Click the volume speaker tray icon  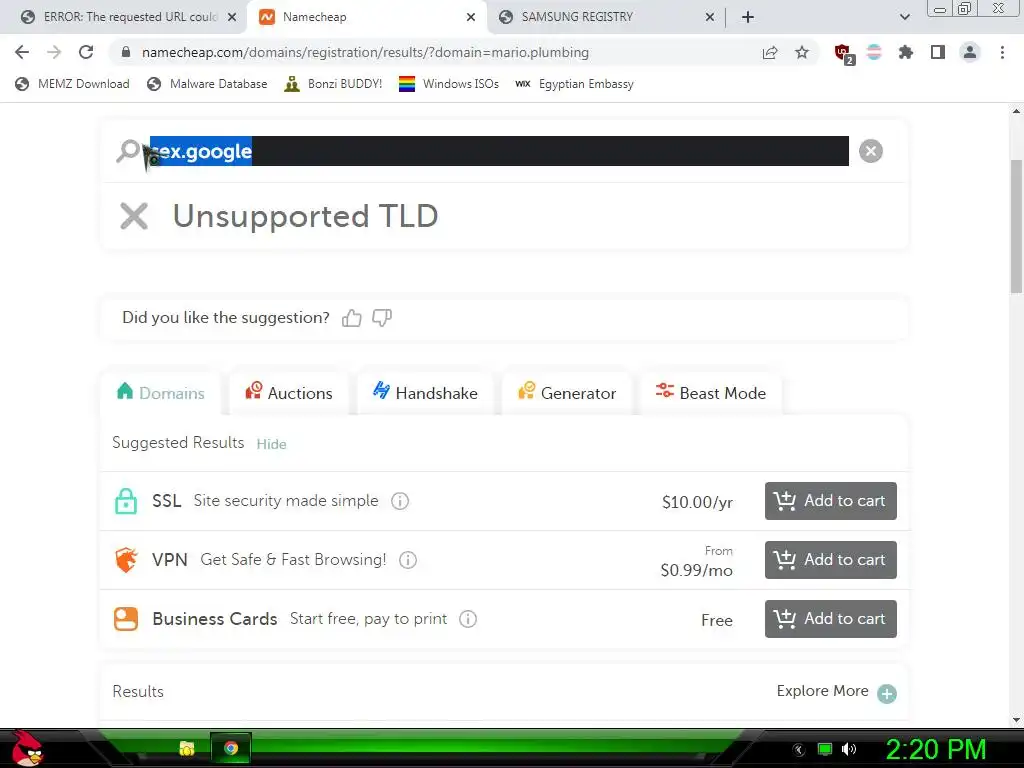pyautogui.click(x=848, y=749)
